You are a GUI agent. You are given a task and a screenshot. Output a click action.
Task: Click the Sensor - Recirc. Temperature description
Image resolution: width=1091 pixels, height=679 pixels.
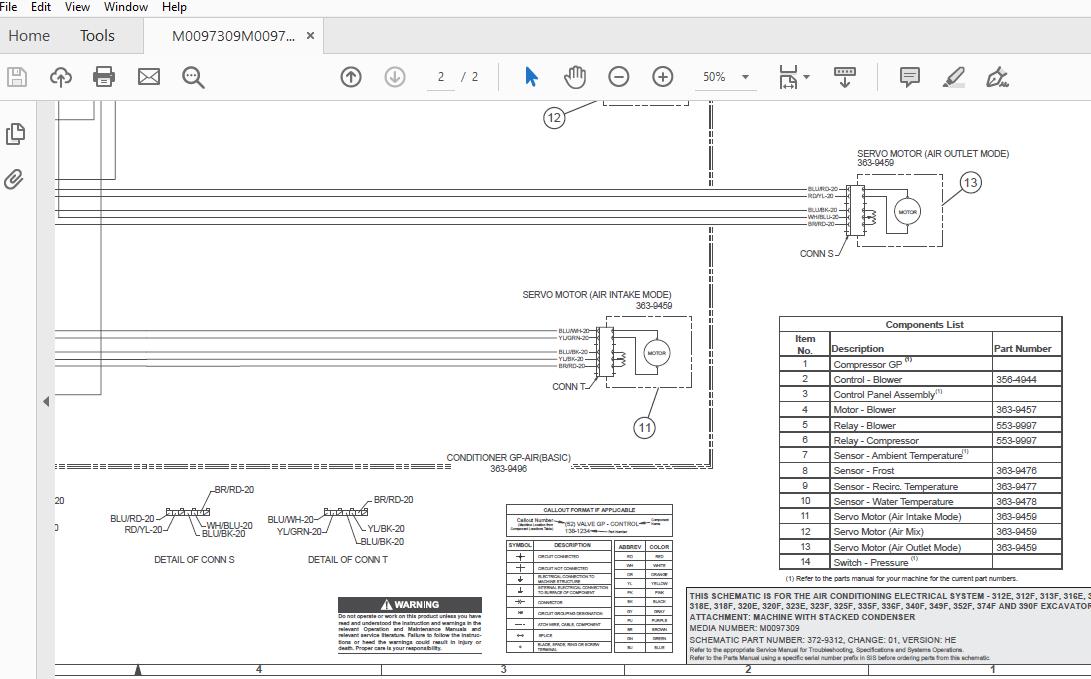[895, 486]
